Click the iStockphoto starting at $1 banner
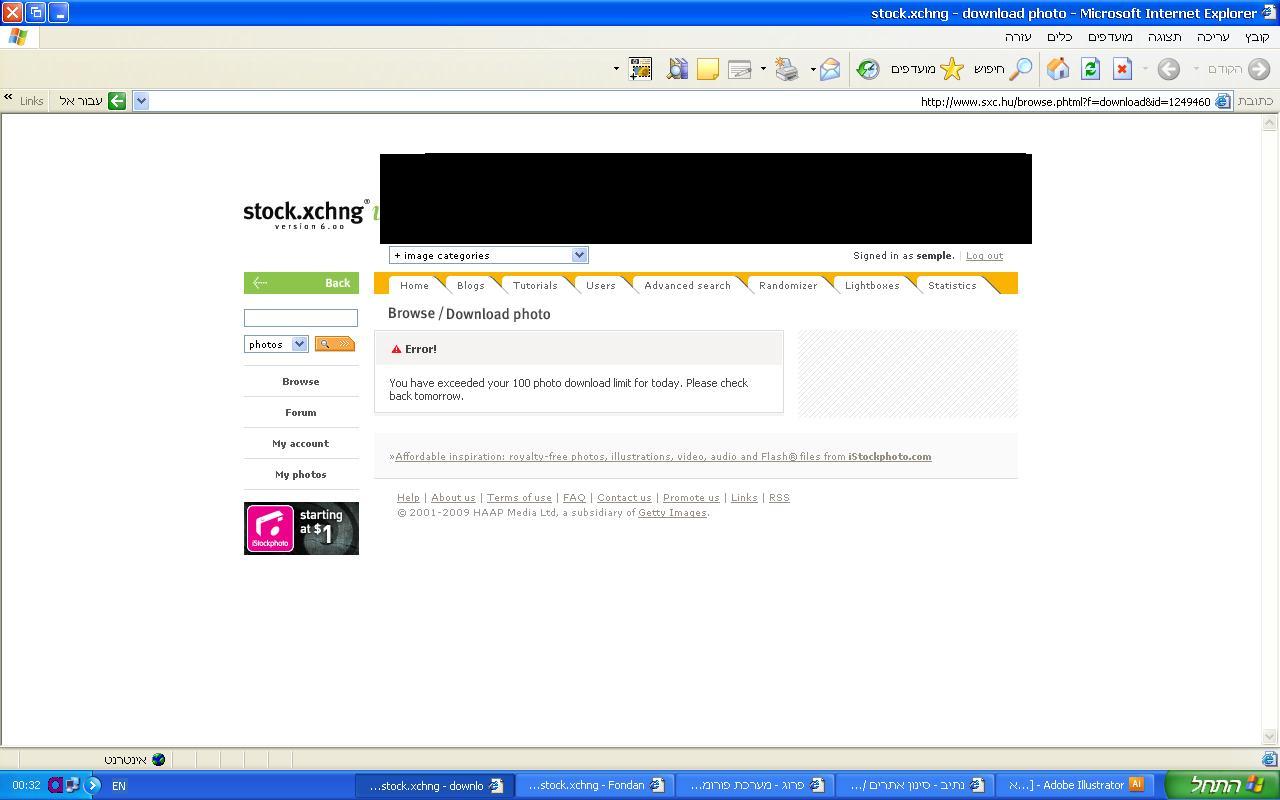 [301, 528]
